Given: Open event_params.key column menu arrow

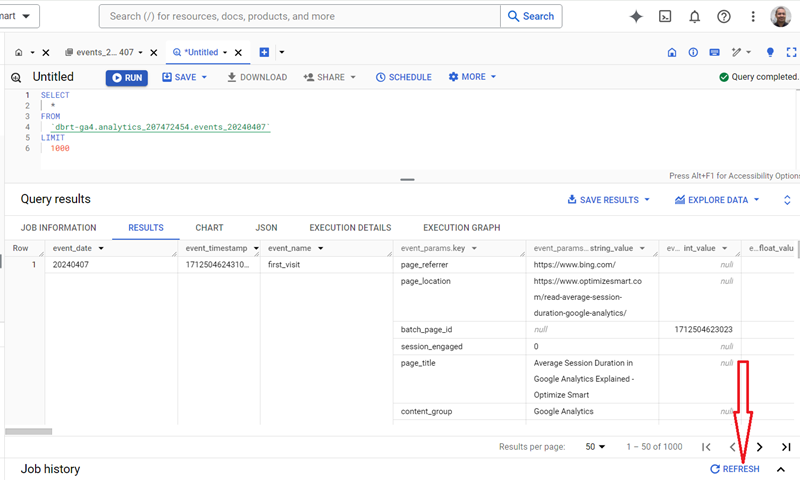Looking at the screenshot, I should [x=474, y=248].
